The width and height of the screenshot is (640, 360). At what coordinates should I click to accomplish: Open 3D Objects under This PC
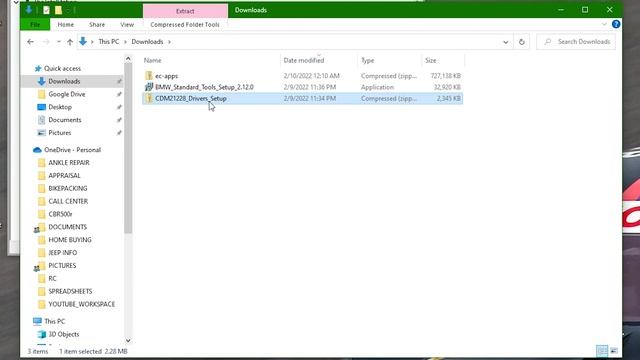tap(63, 334)
